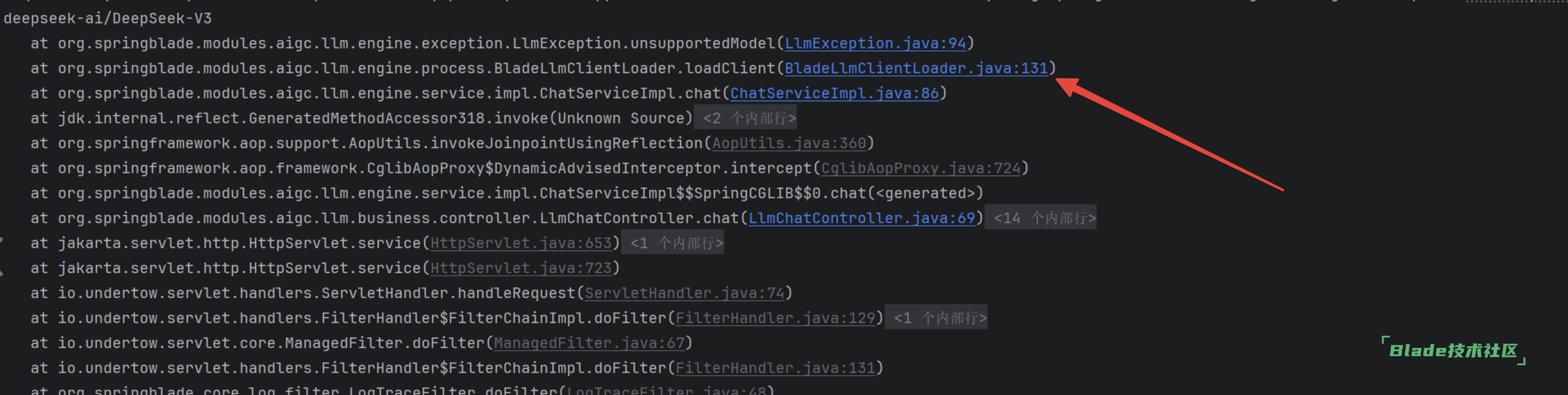Jump to ServletHandler.java:74
1568x395 pixels.
[684, 293]
